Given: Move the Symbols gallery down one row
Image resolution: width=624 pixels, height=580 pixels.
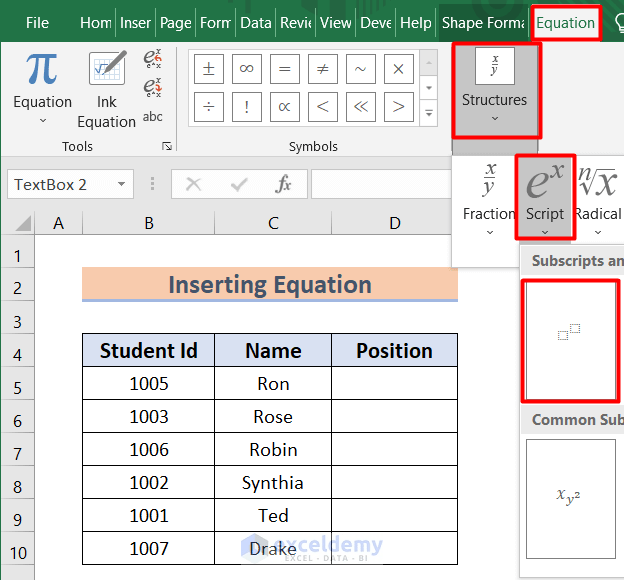Looking at the screenshot, I should (x=429, y=88).
